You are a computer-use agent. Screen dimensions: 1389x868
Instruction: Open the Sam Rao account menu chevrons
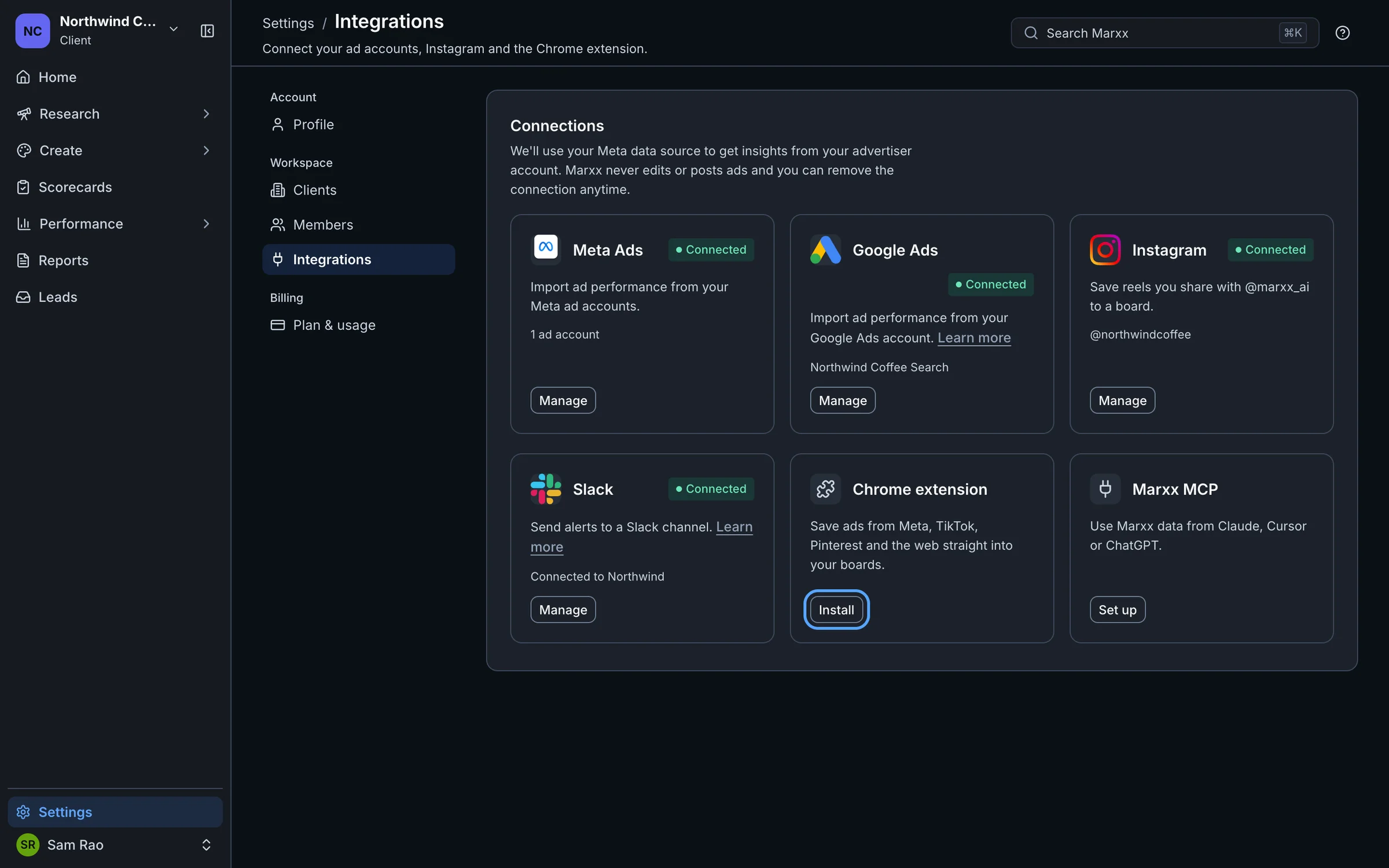pyautogui.click(x=206, y=845)
